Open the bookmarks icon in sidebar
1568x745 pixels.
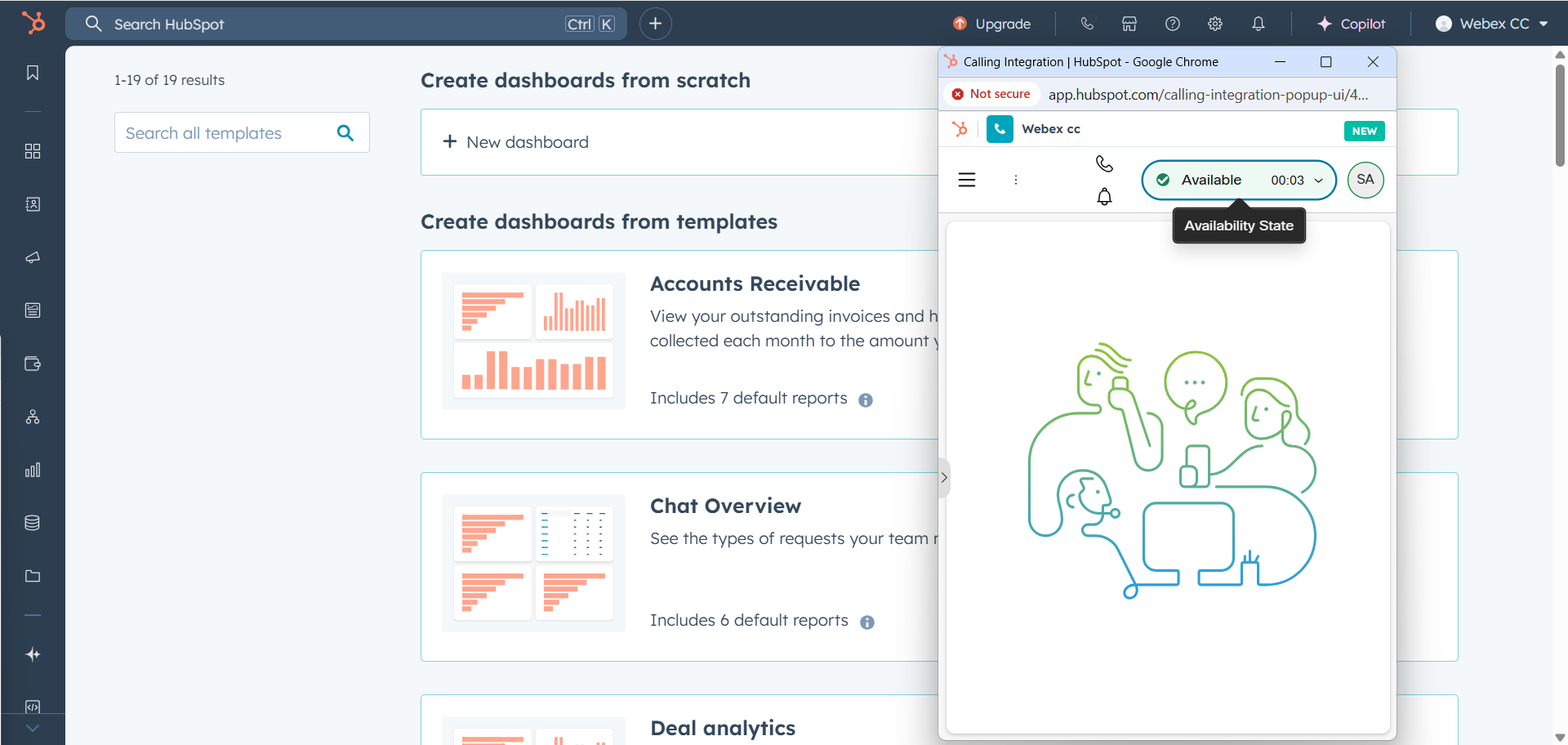pyautogui.click(x=33, y=73)
